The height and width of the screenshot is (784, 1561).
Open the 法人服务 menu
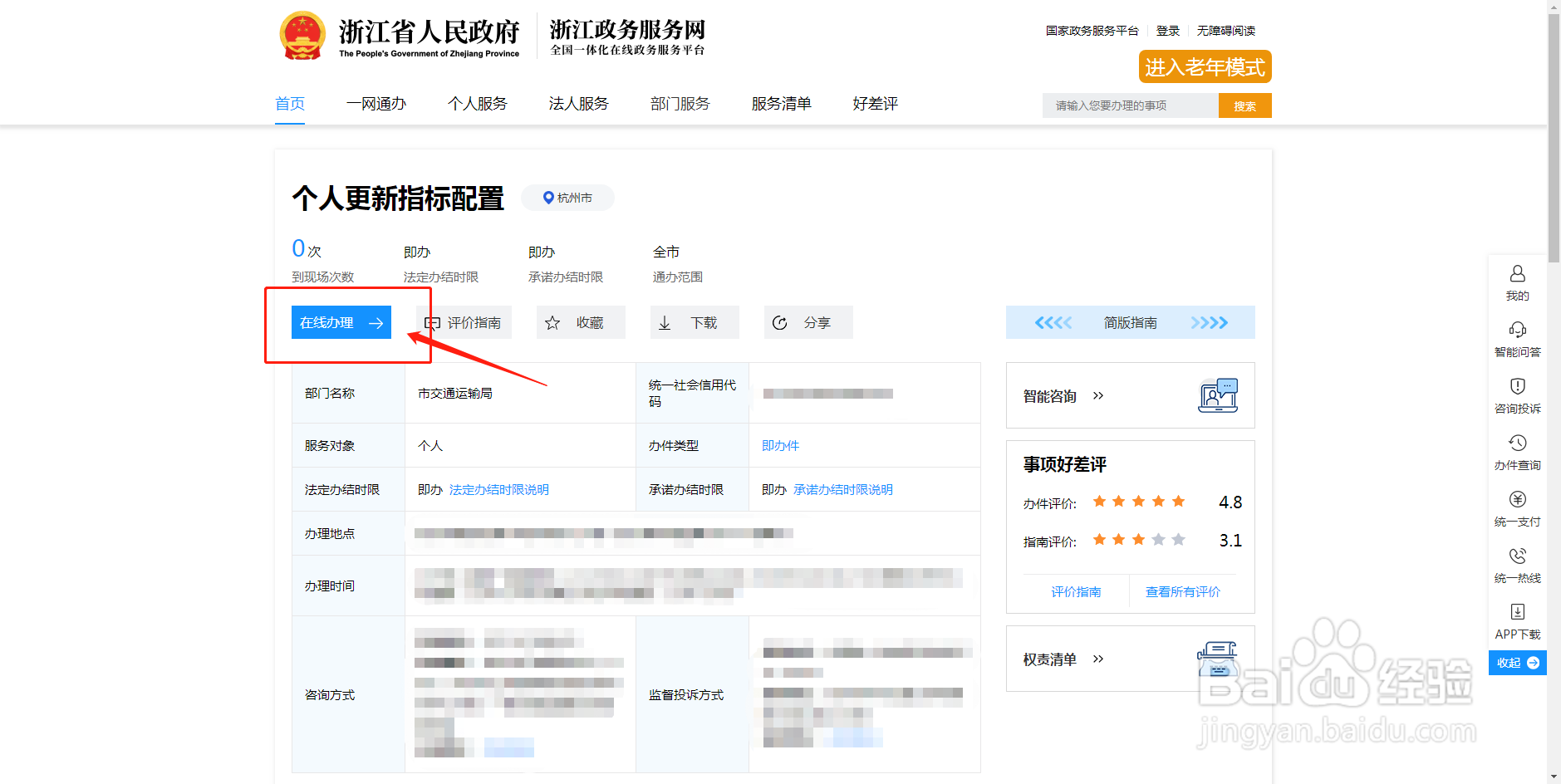(x=579, y=104)
